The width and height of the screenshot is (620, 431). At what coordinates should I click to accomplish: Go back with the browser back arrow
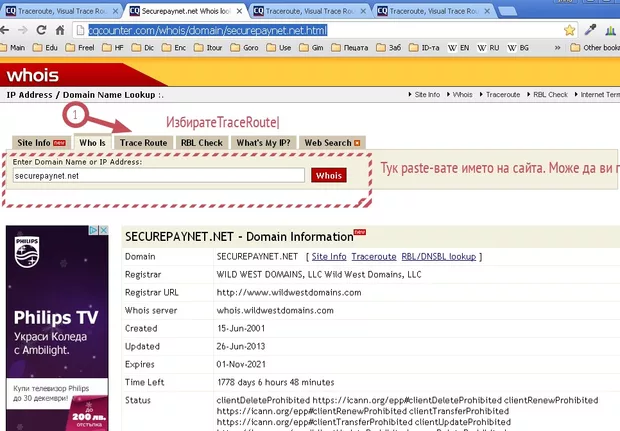pyautogui.click(x=4, y=30)
